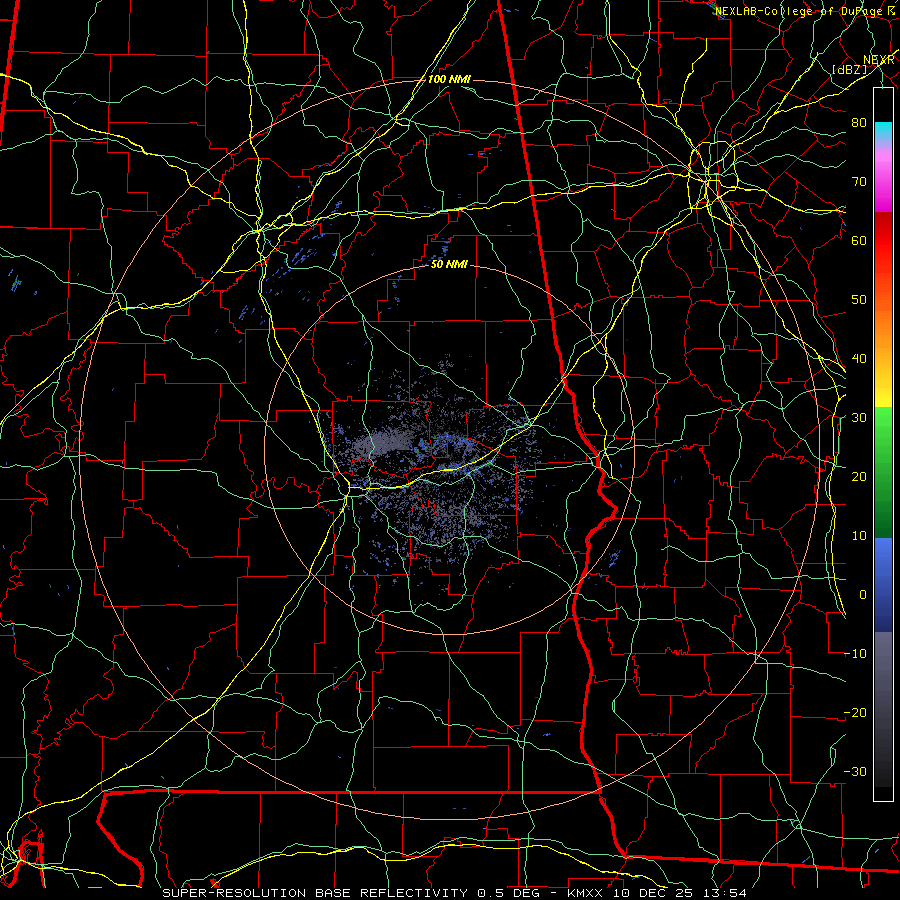900x900 pixels.
Task: Click the -20 dBZ scale value
Action: 855,713
